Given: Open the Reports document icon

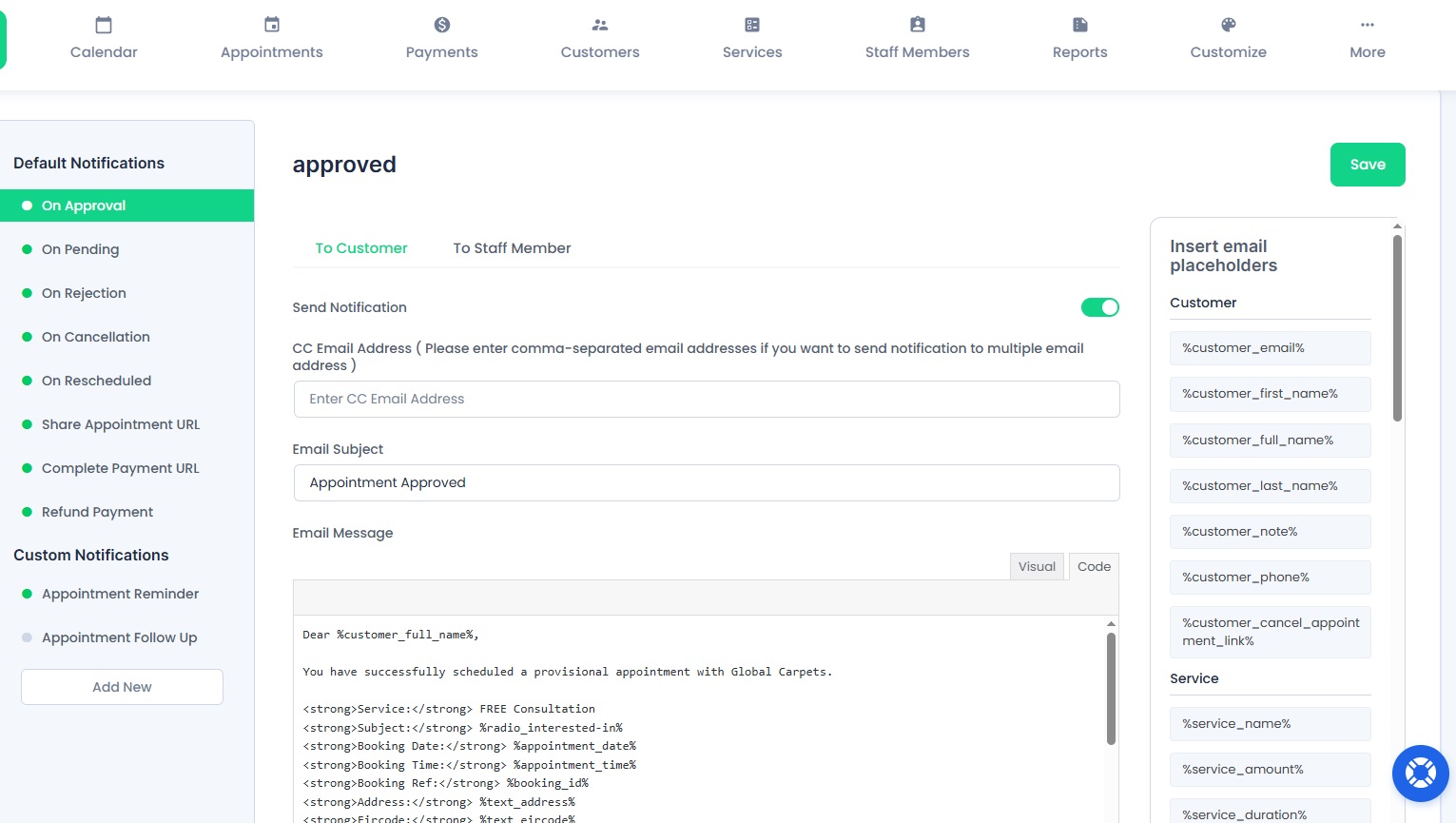Looking at the screenshot, I should (x=1080, y=25).
